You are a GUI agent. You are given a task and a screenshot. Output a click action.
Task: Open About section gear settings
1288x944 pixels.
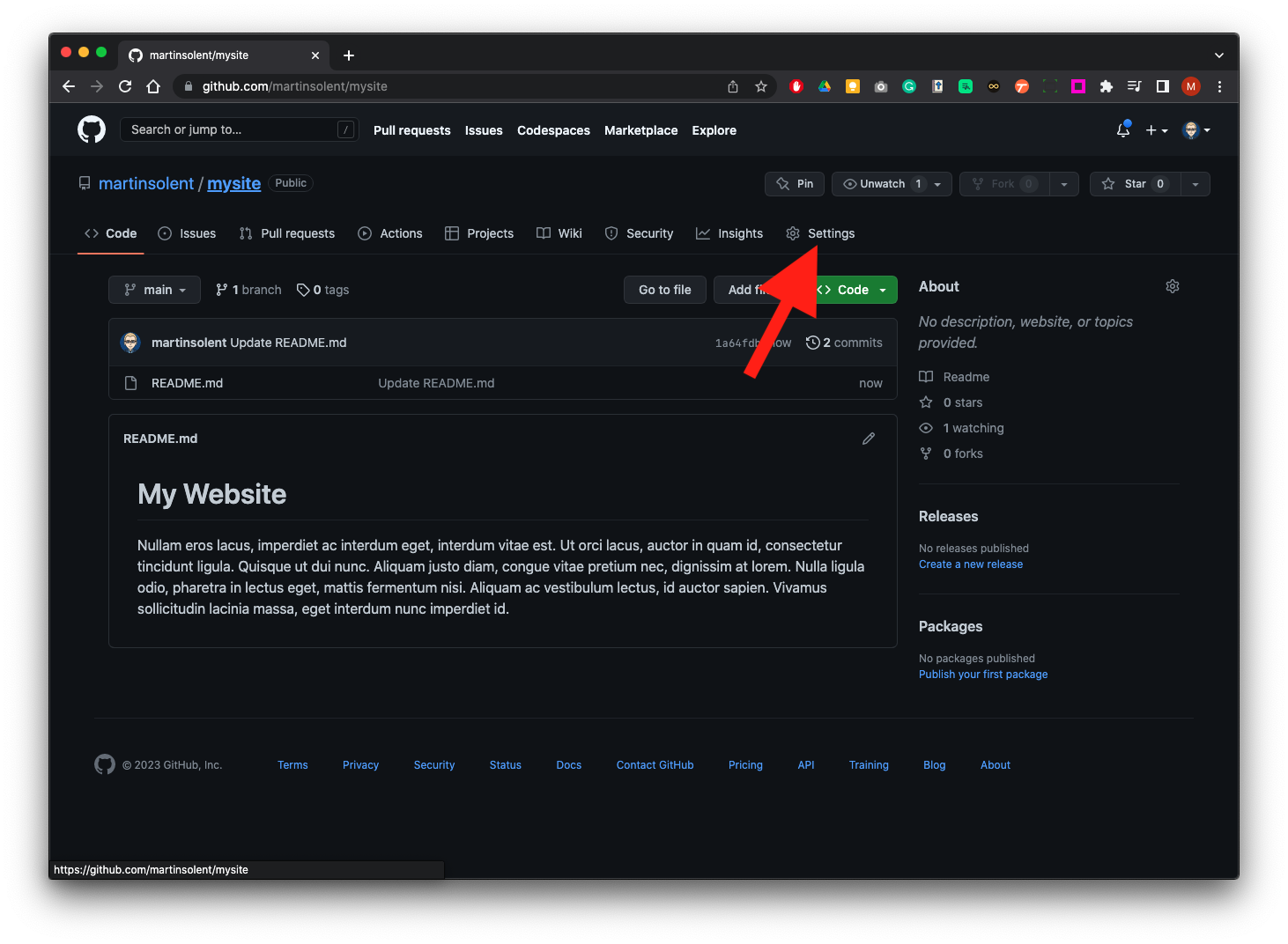pos(1172,286)
